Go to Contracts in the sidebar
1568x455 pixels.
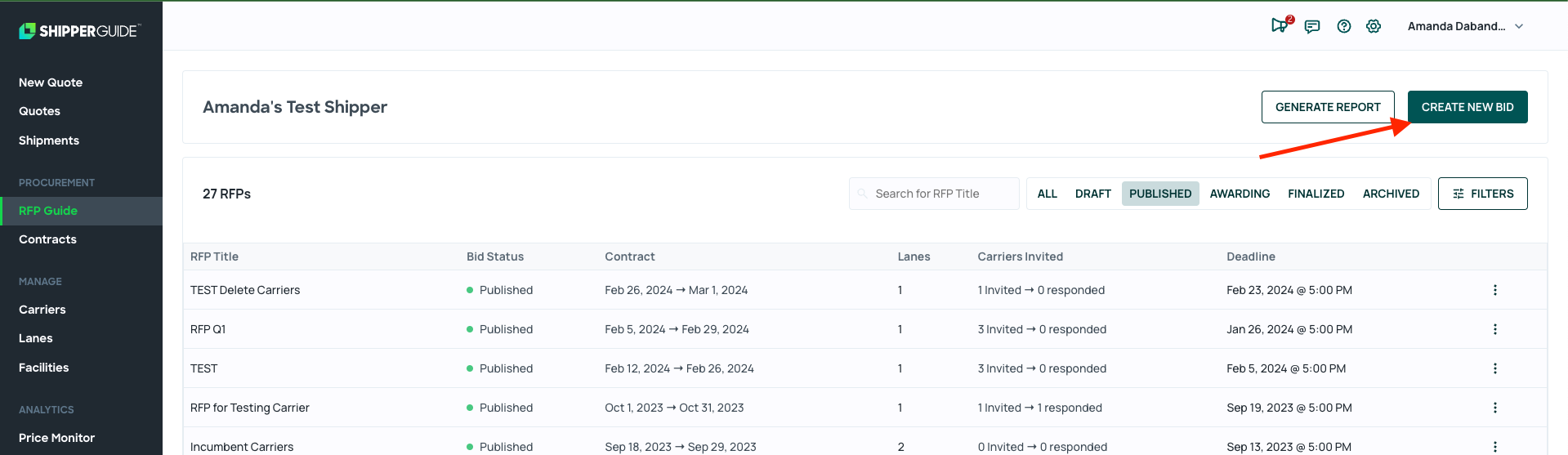(47, 239)
